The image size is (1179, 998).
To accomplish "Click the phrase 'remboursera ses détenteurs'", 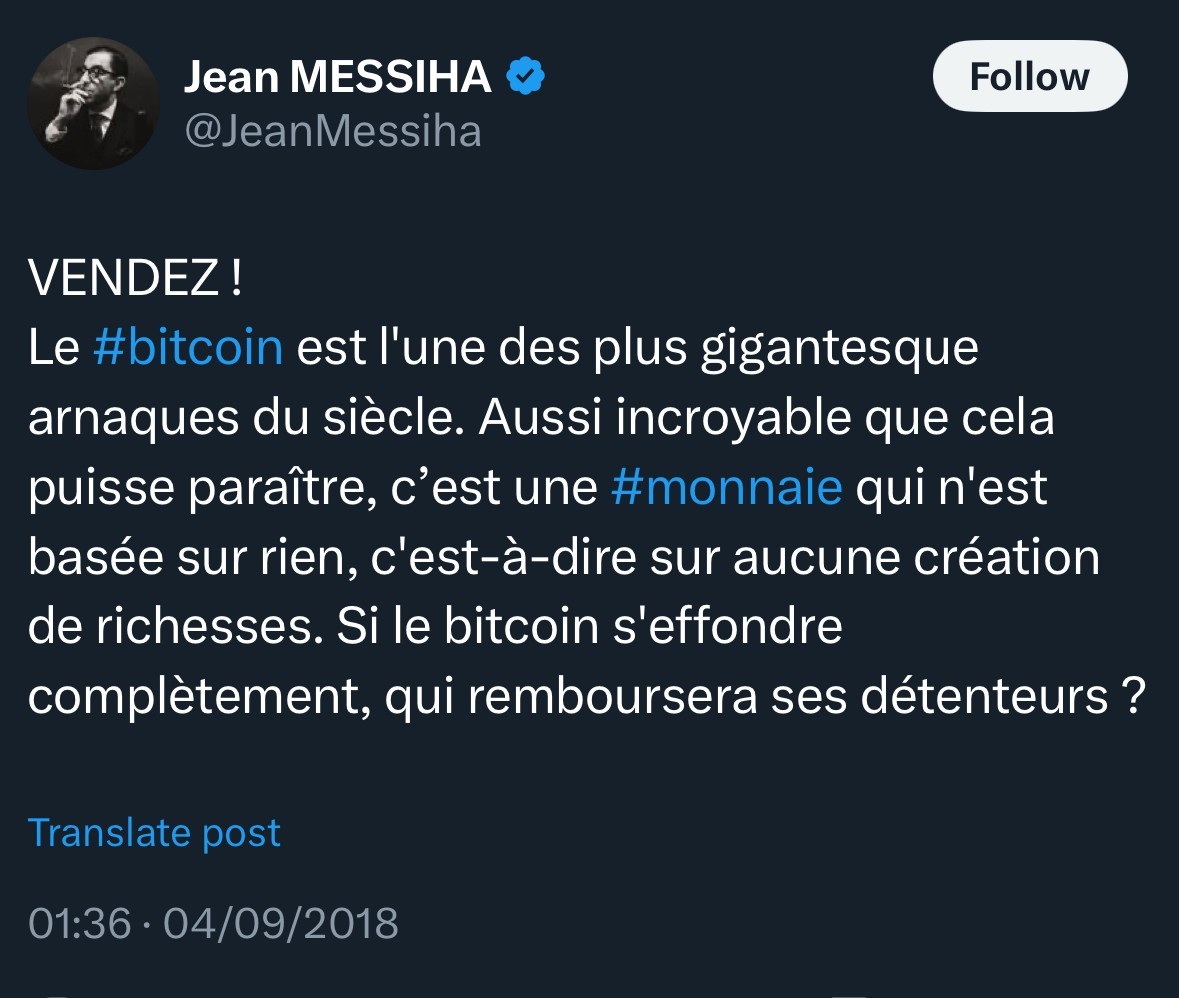I will coord(785,698).
